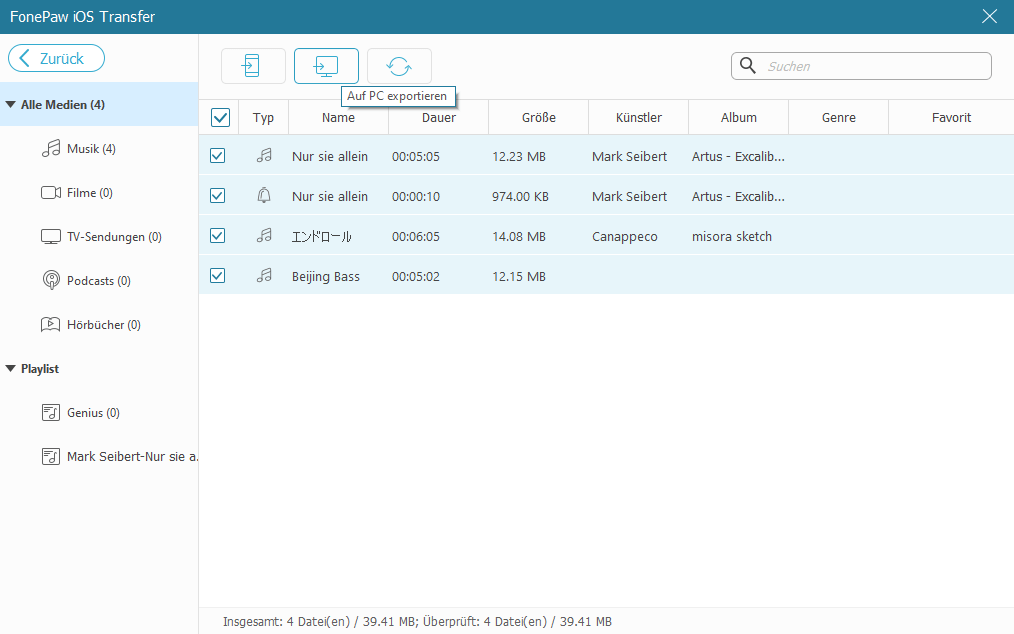Sort by the Album column header

click(739, 118)
